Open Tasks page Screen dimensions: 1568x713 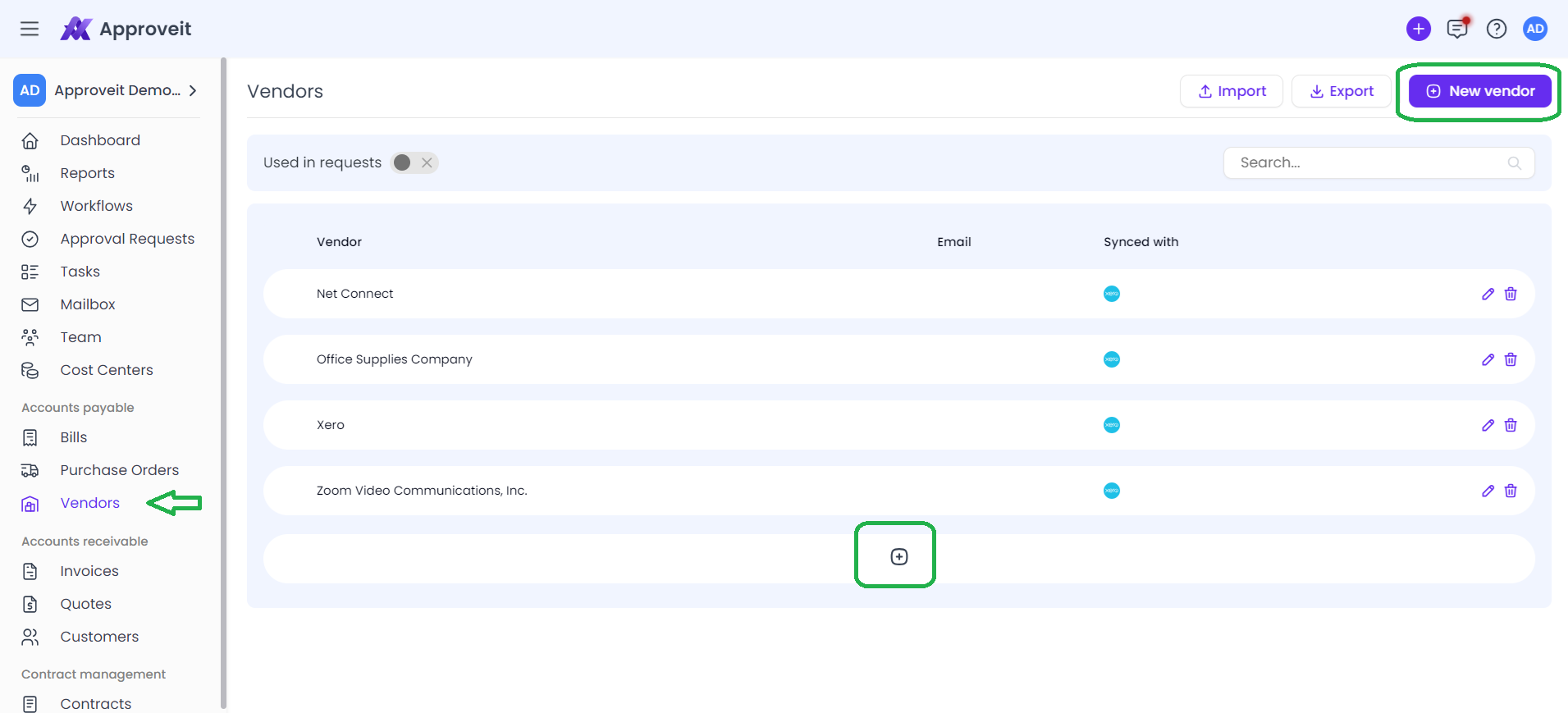(80, 272)
